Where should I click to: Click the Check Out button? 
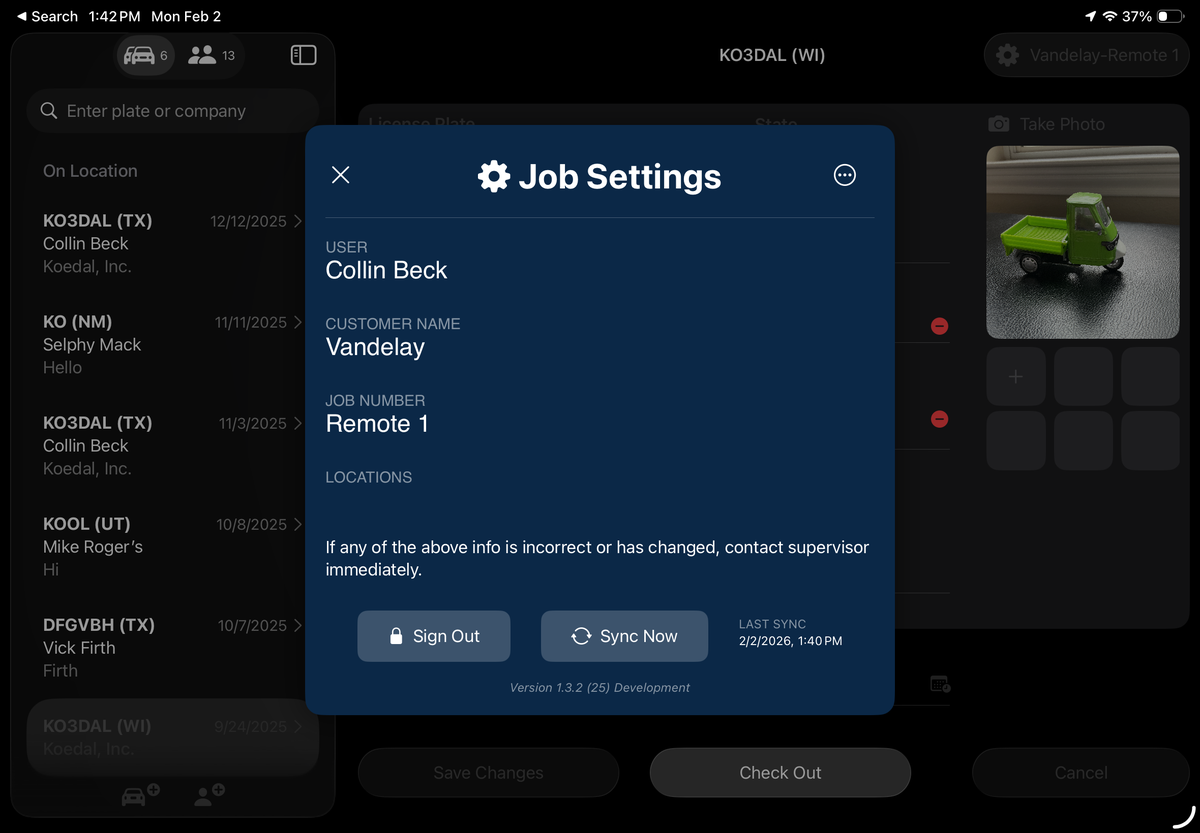click(780, 773)
